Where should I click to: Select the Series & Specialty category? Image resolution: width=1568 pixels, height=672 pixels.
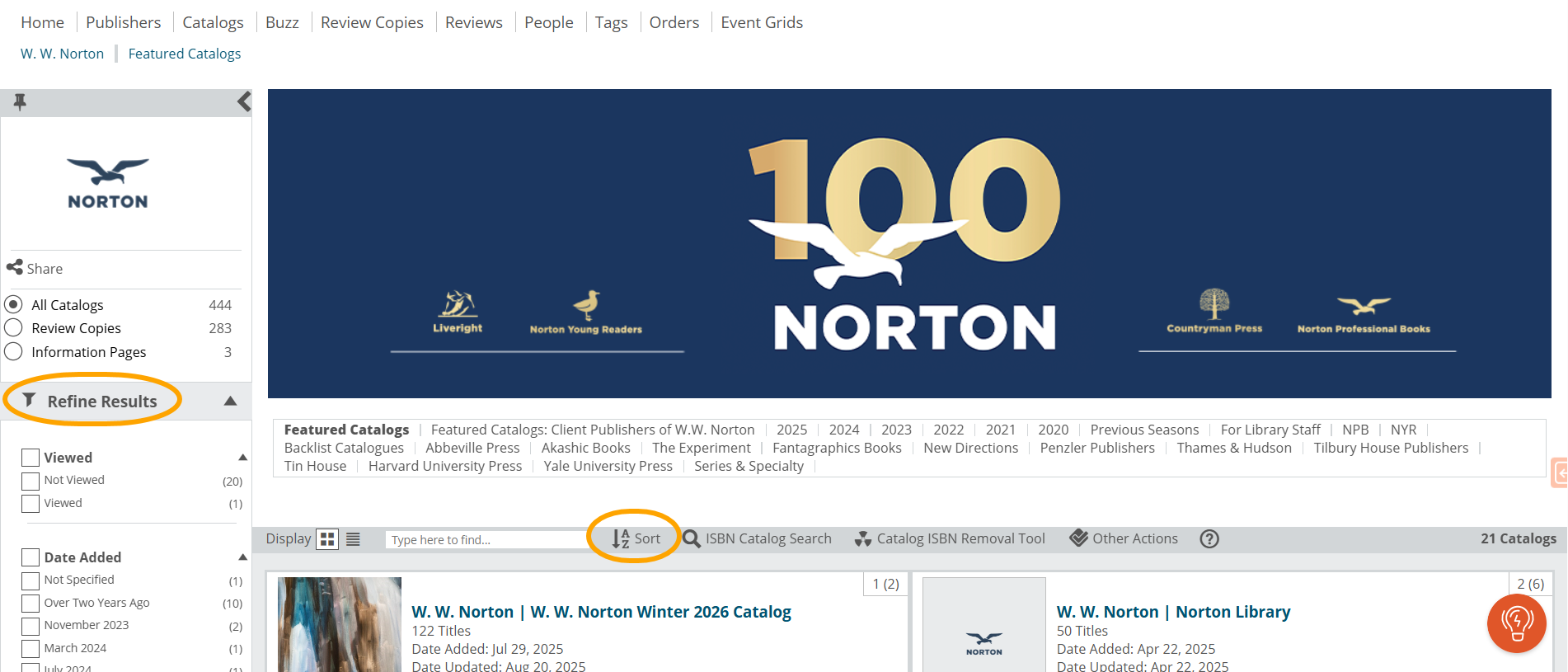[749, 466]
